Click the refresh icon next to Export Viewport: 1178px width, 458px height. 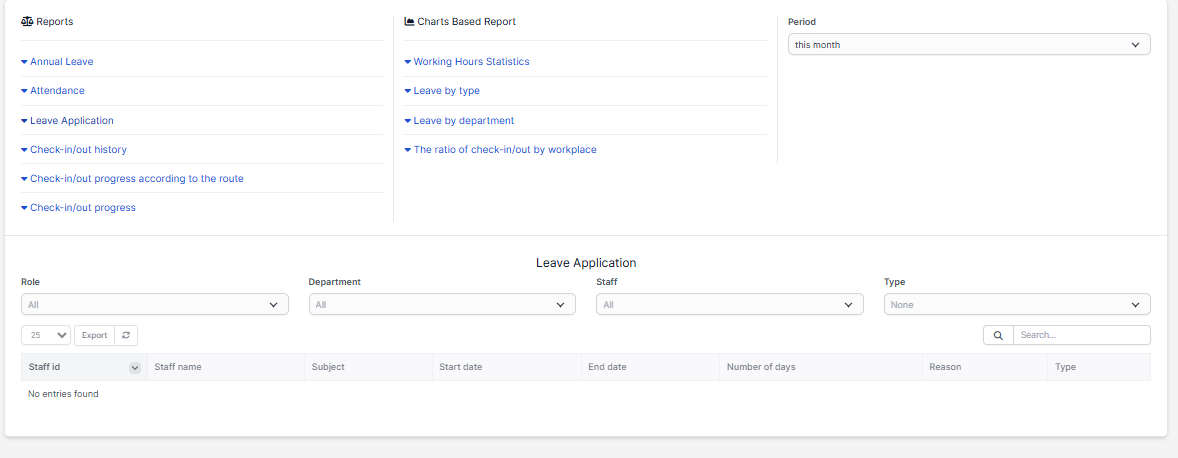[x=126, y=335]
